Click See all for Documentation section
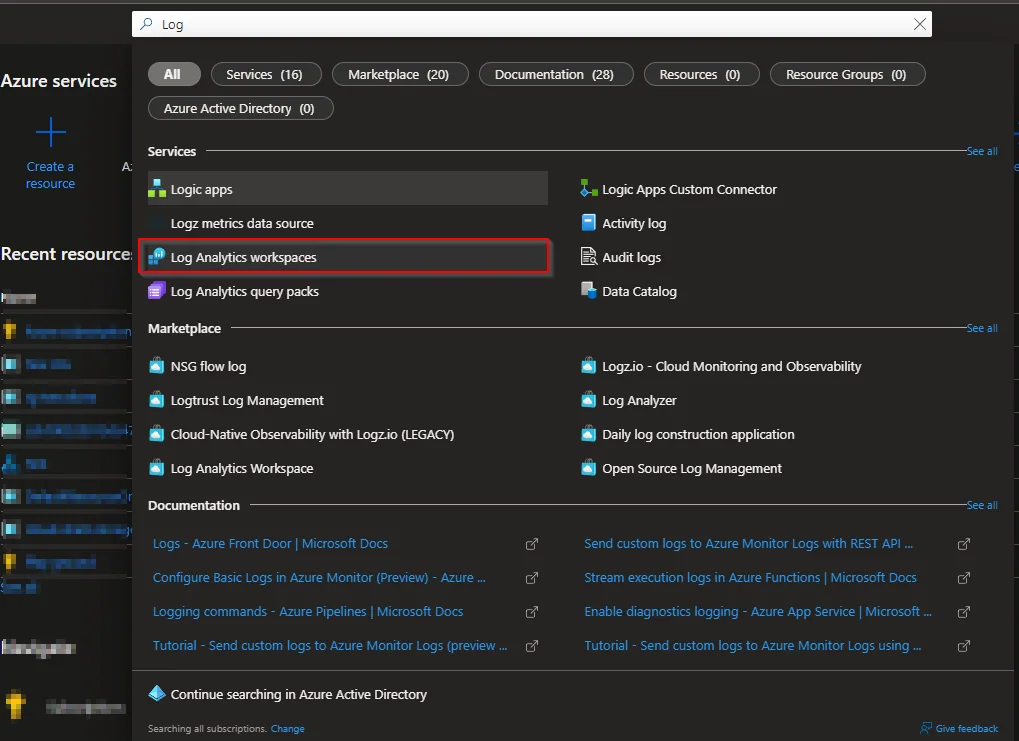Screen dimensions: 1019x741 (982, 505)
